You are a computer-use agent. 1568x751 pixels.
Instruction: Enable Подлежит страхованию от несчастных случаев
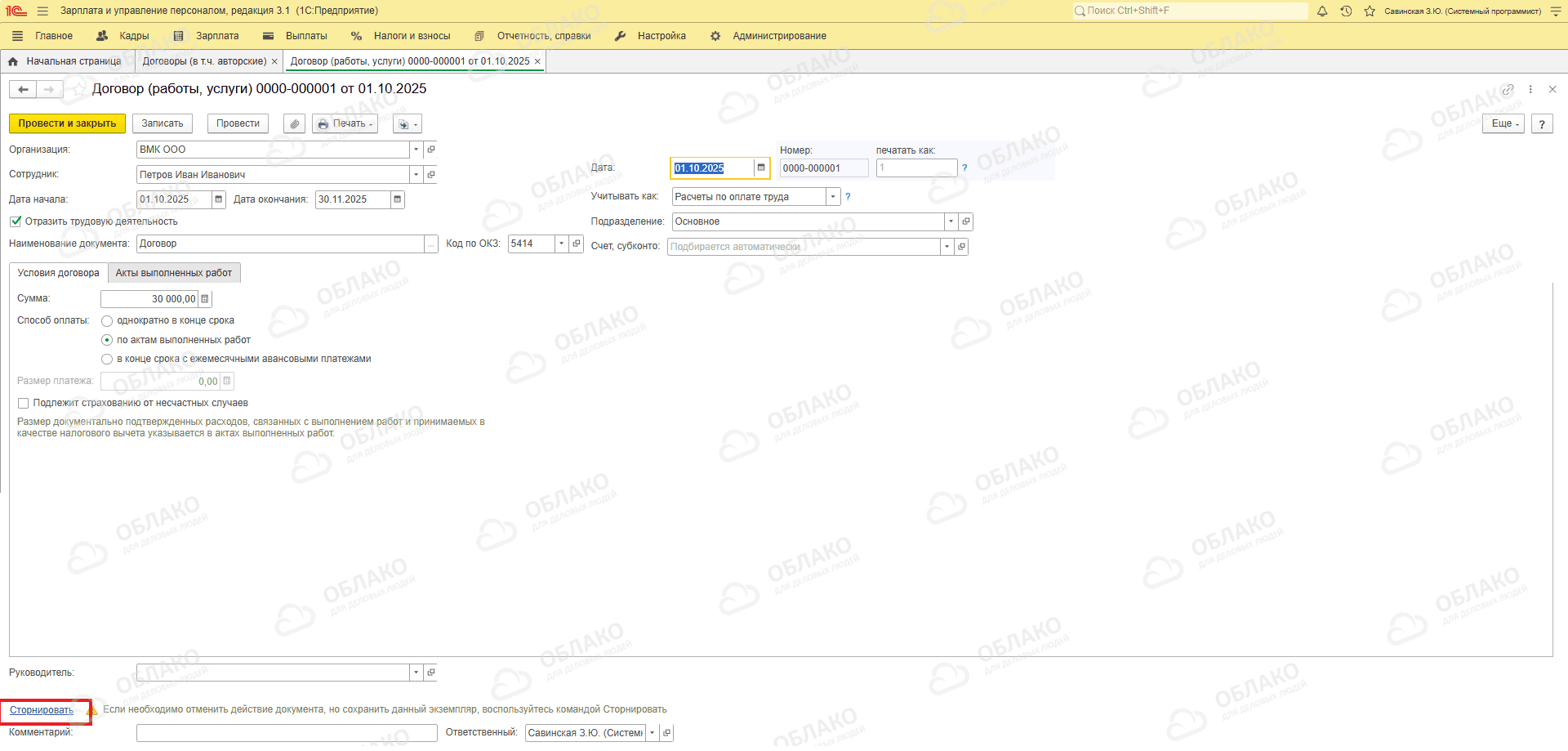pyautogui.click(x=24, y=403)
